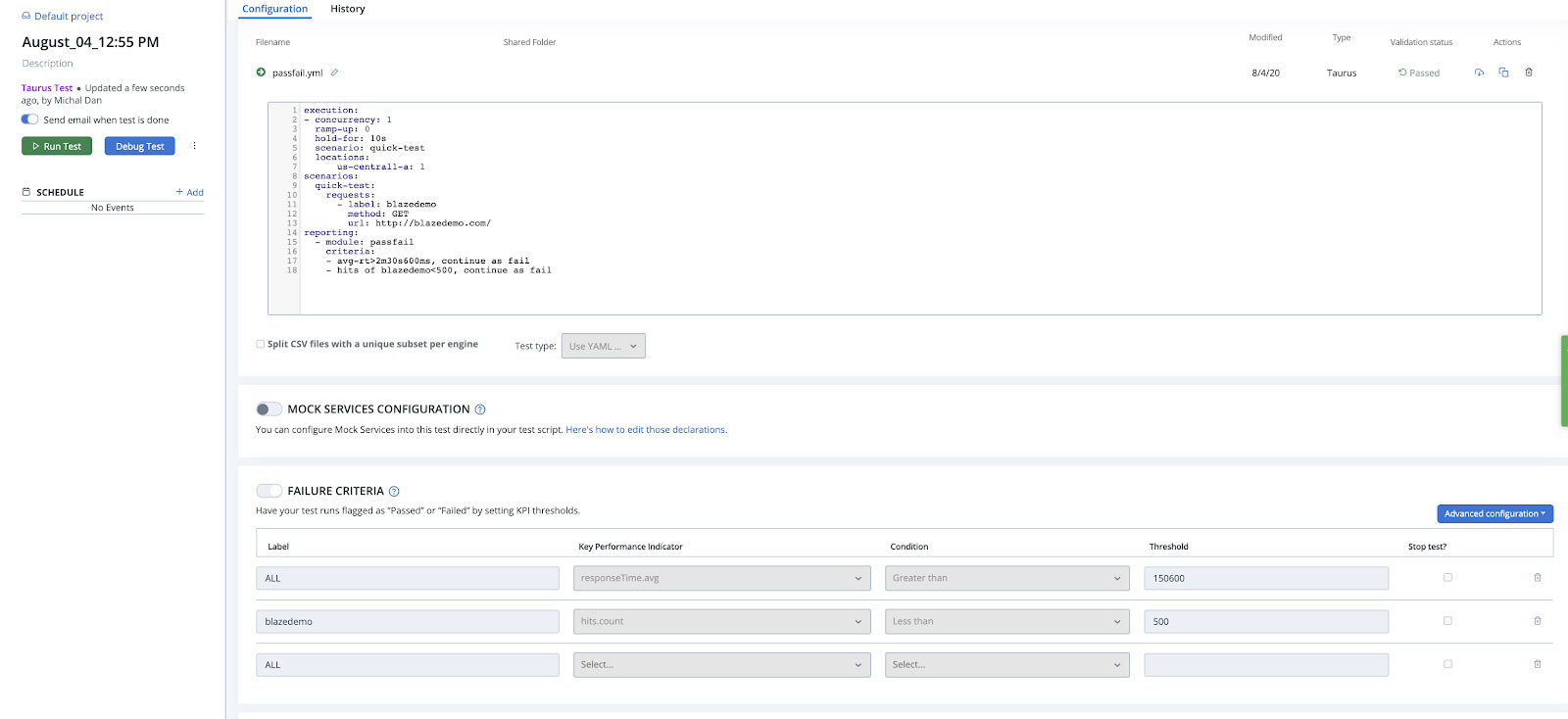The height and width of the screenshot is (719, 1568).
Task: Switch to the History tab
Action: (x=348, y=9)
